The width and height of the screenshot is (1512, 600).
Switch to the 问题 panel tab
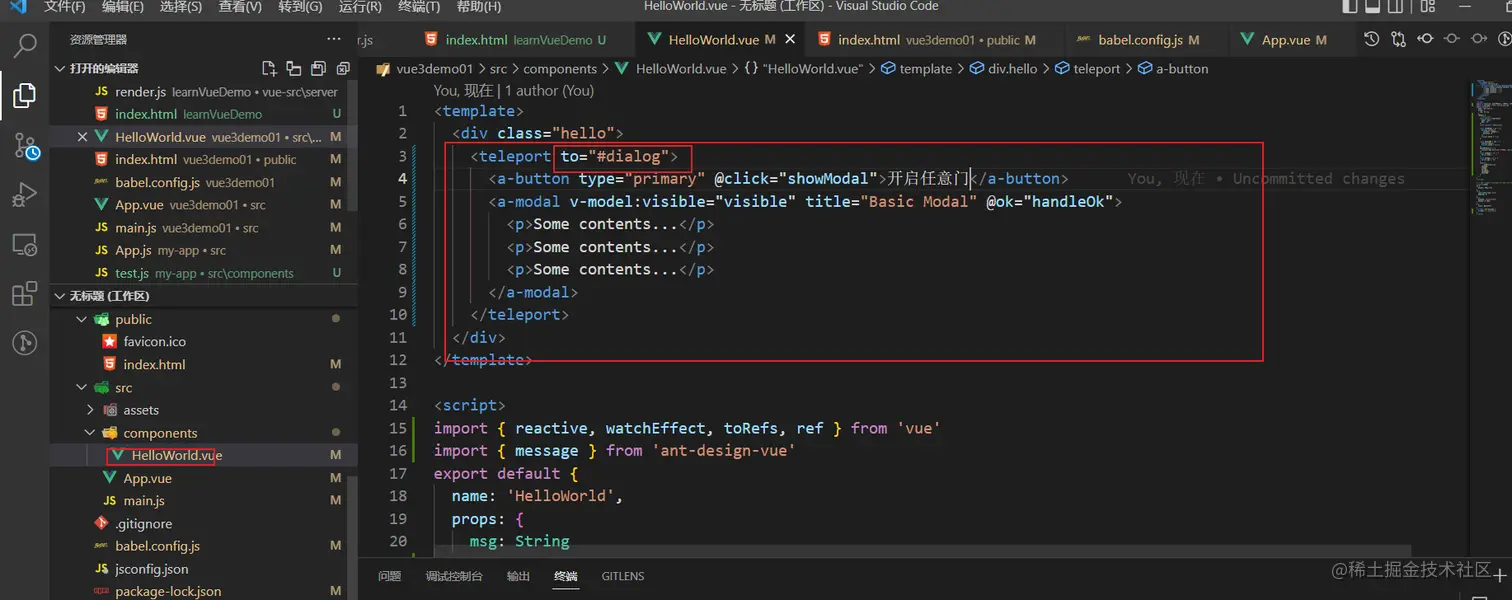coord(389,576)
